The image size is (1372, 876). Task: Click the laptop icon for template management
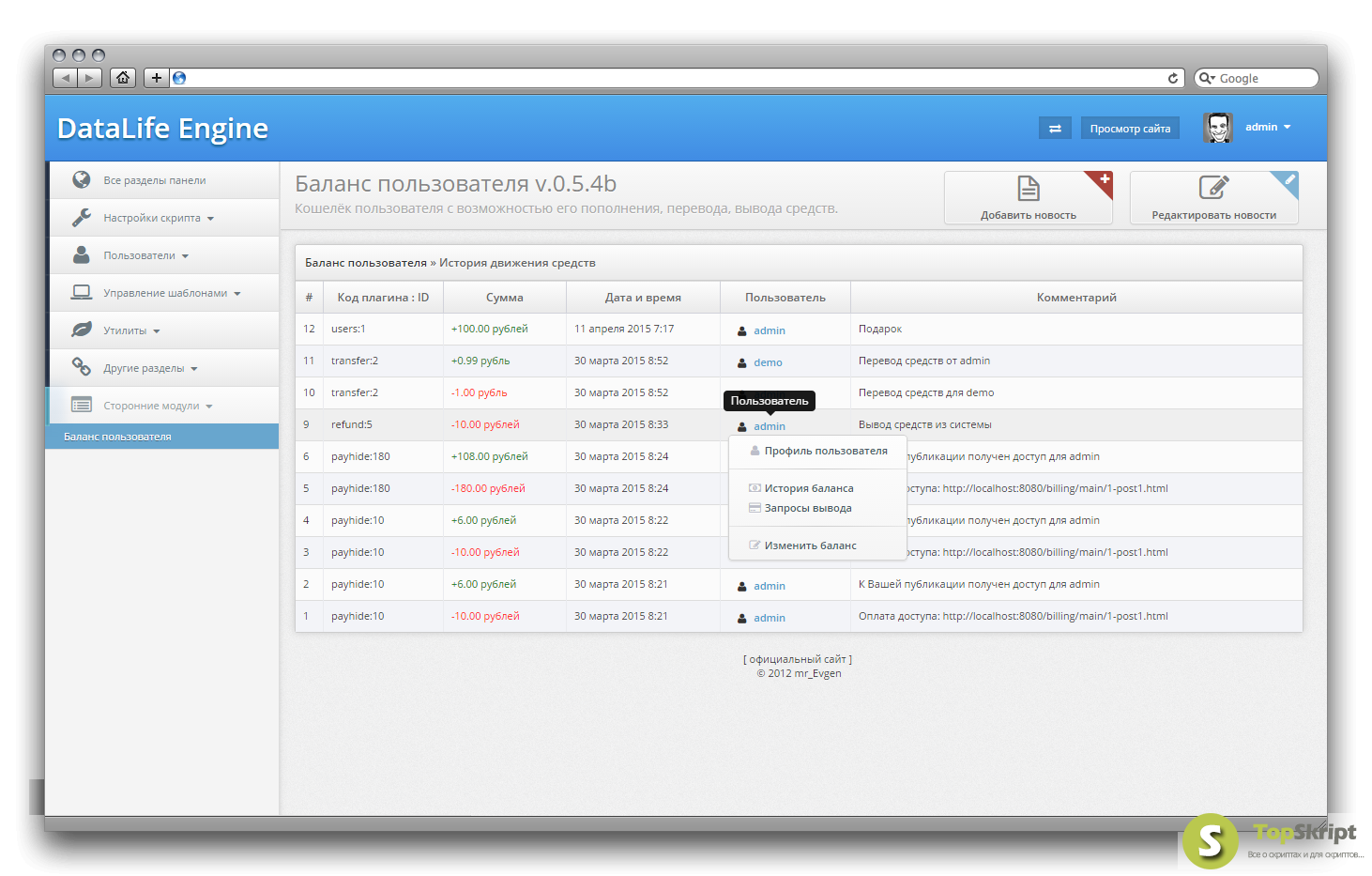pyautogui.click(x=82, y=292)
